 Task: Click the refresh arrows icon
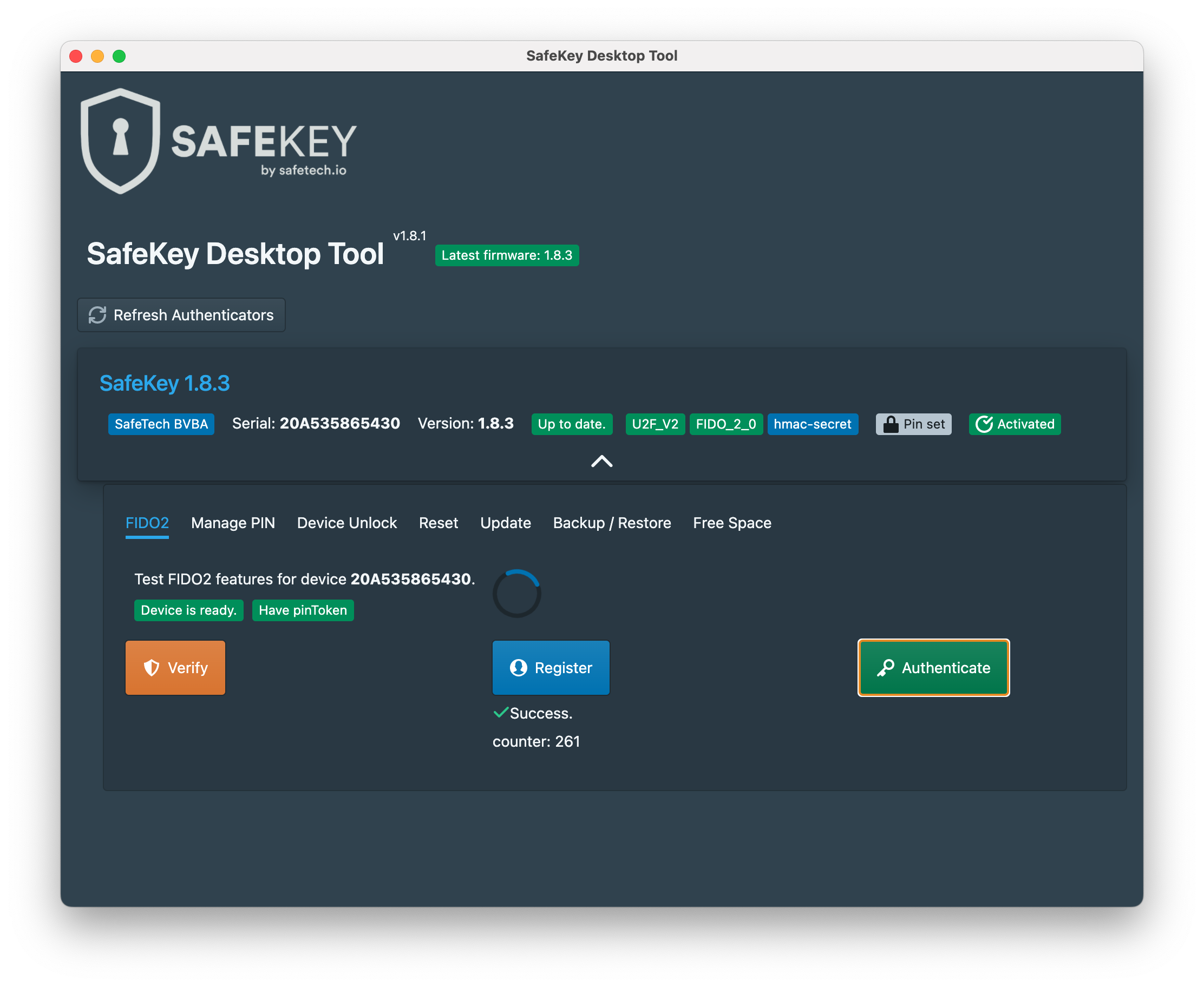click(97, 315)
